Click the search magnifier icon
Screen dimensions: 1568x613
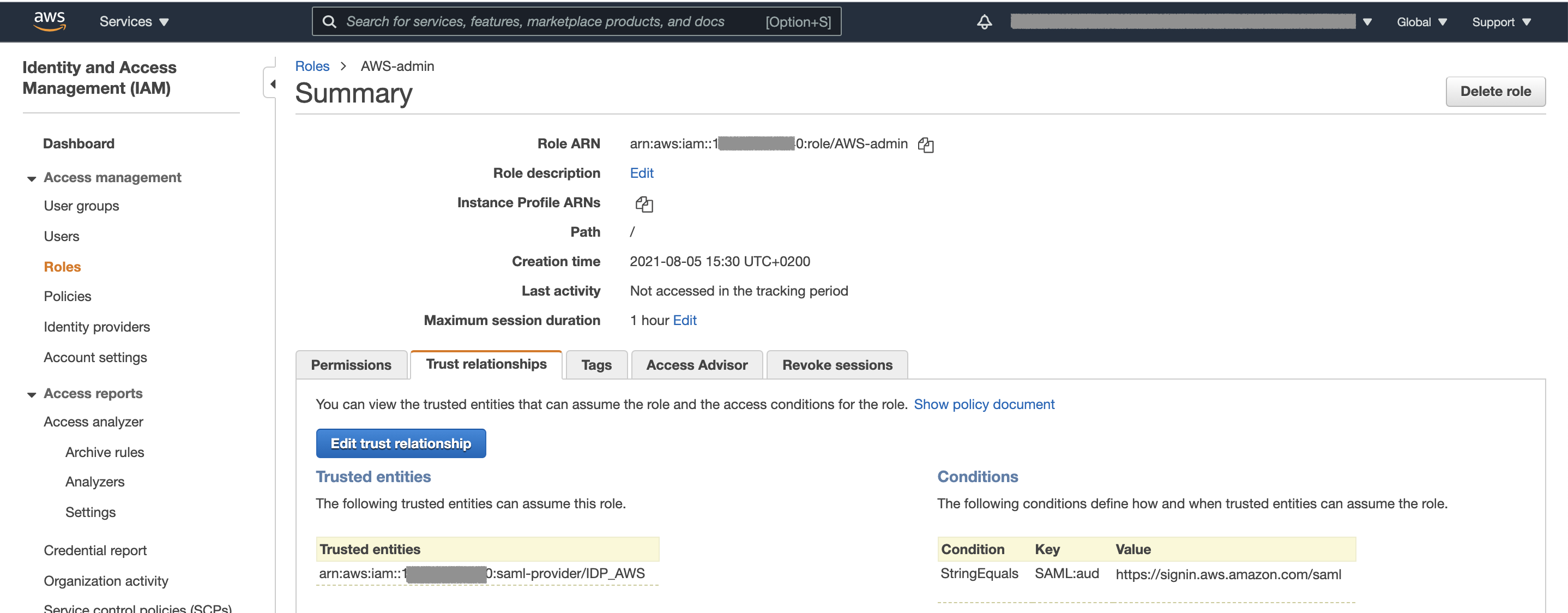[x=329, y=22]
